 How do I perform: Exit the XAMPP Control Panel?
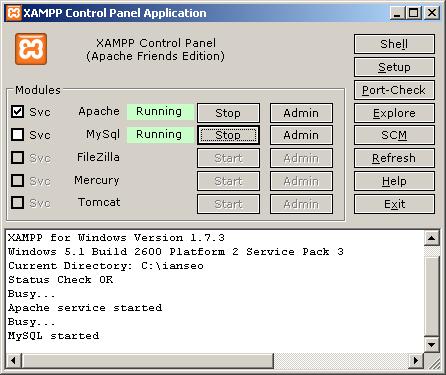(394, 204)
